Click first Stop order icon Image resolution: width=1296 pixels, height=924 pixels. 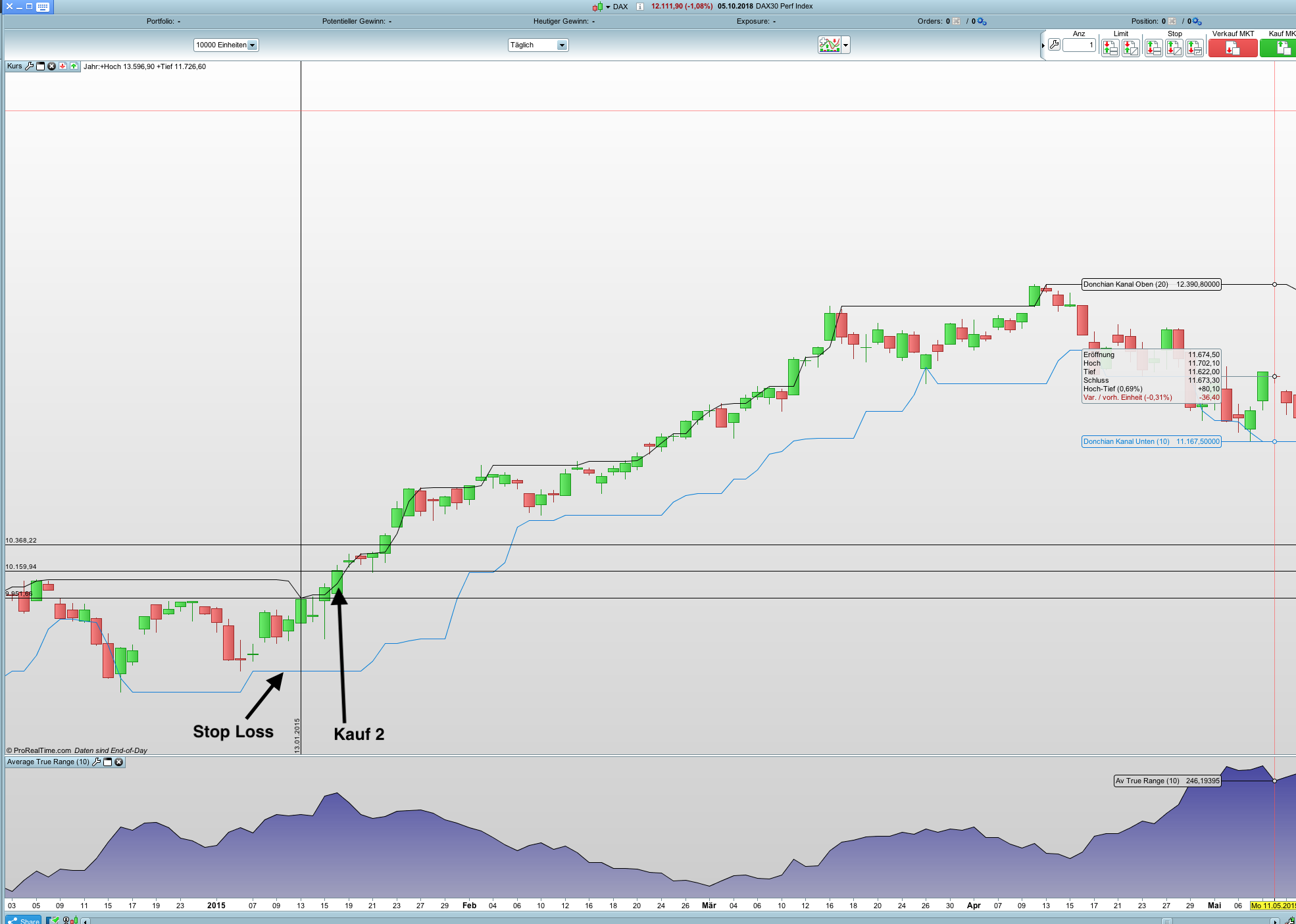coord(1153,47)
